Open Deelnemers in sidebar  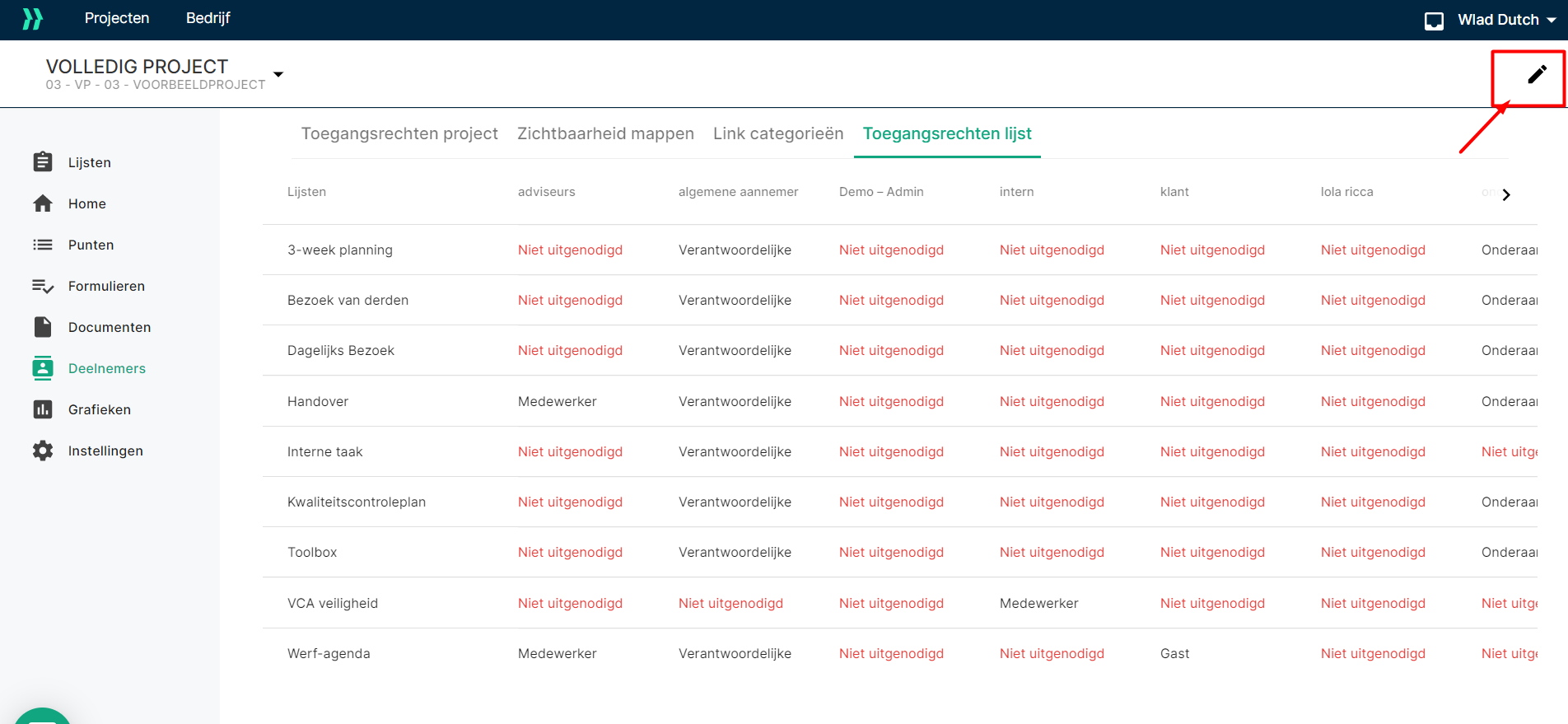pyautogui.click(x=107, y=368)
